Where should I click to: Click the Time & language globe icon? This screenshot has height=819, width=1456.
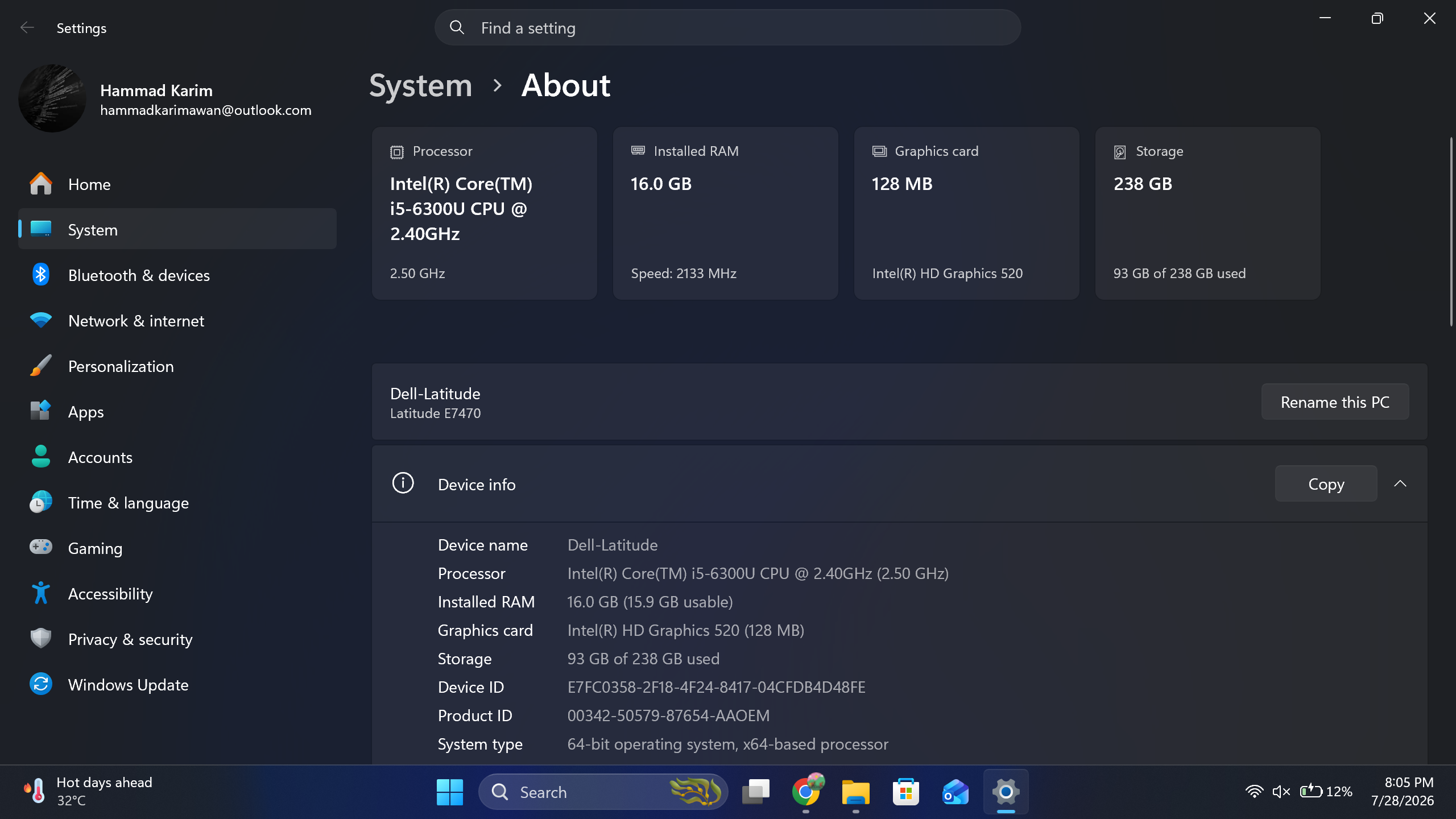pyautogui.click(x=41, y=502)
